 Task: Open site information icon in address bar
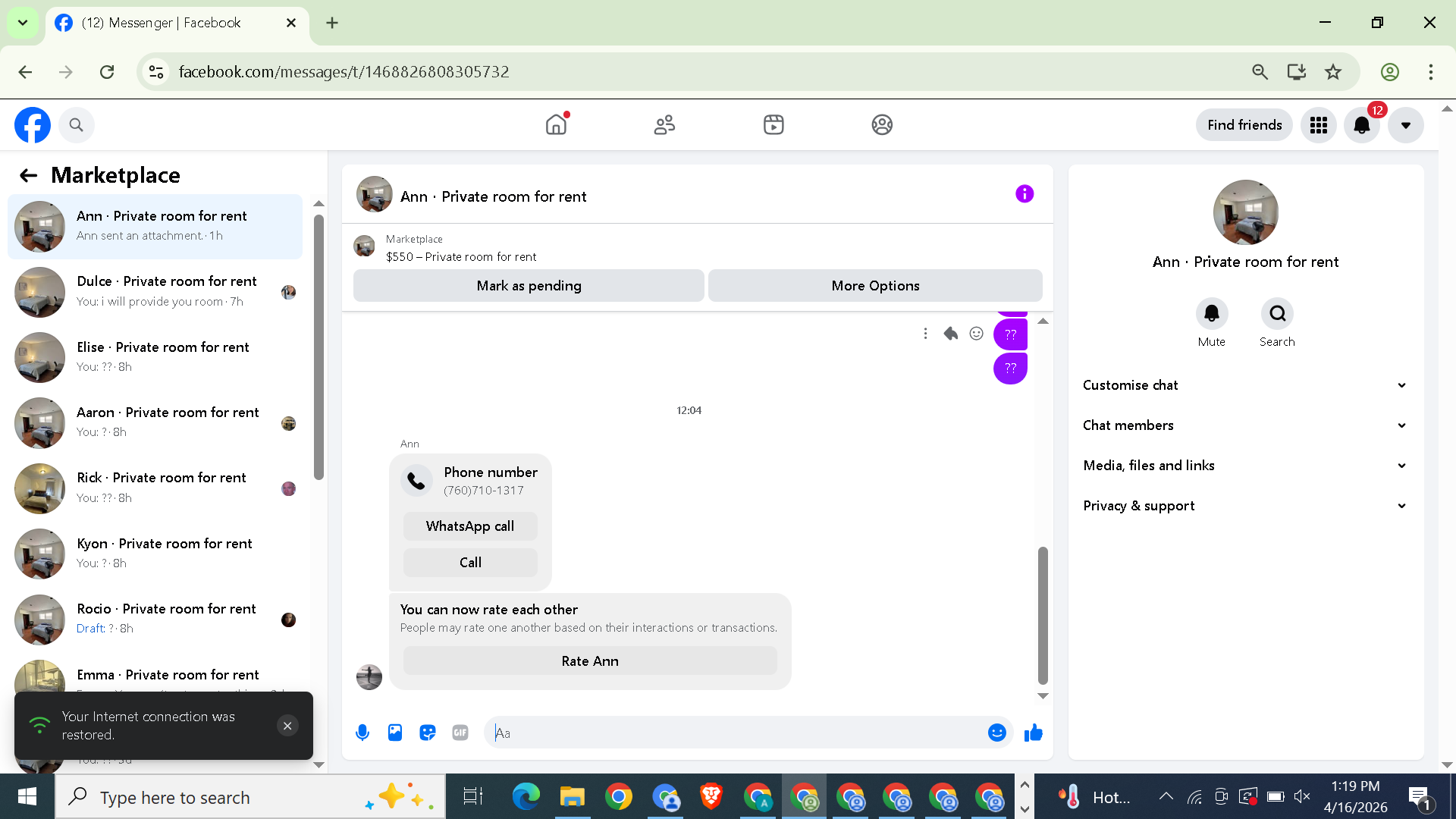(156, 72)
